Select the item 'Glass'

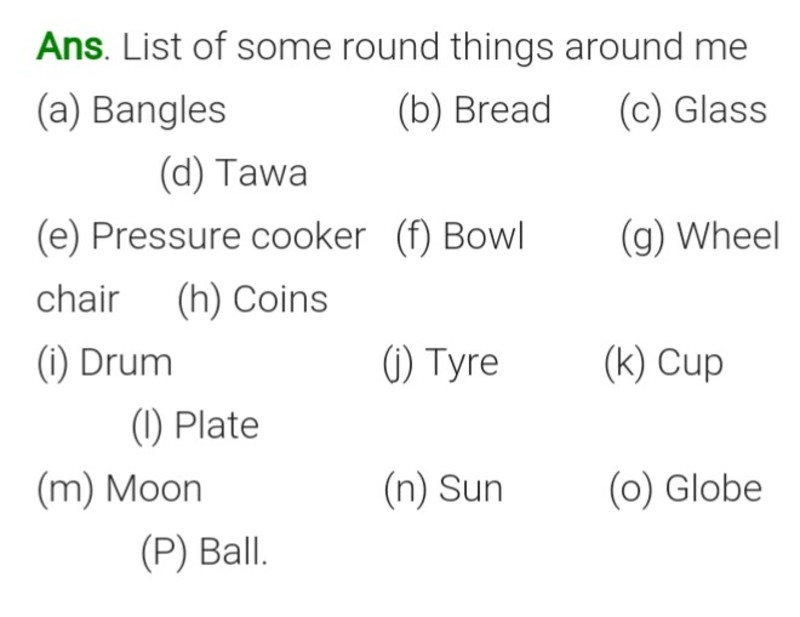pos(720,109)
